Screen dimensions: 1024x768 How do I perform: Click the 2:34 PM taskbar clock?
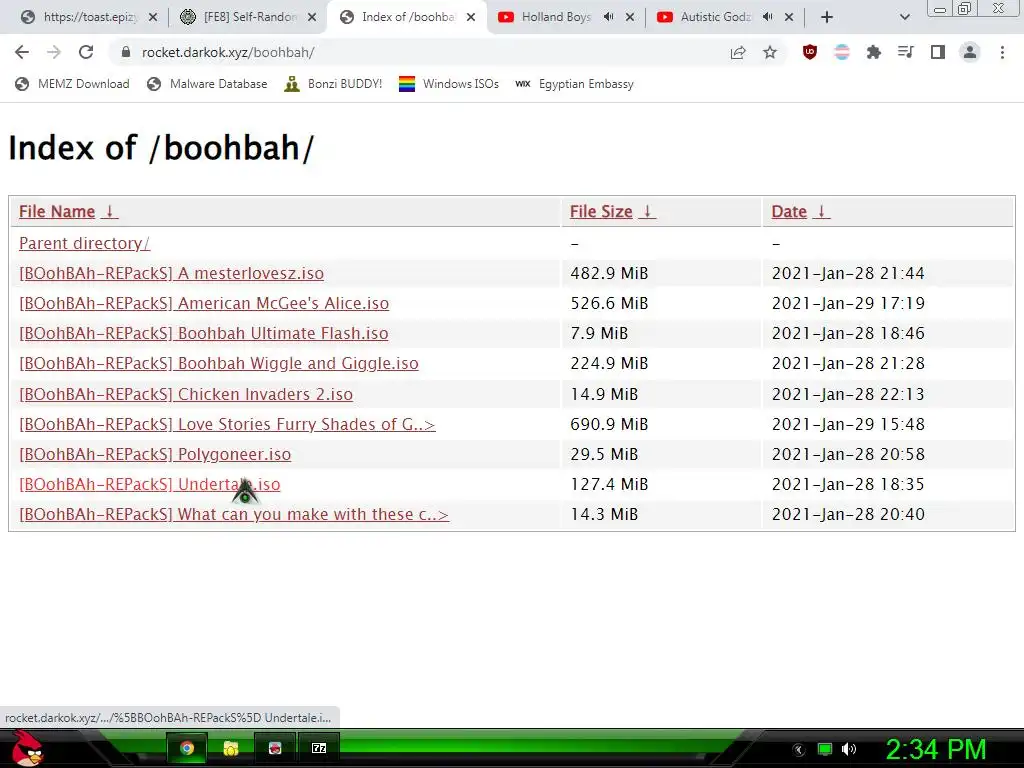coord(935,748)
